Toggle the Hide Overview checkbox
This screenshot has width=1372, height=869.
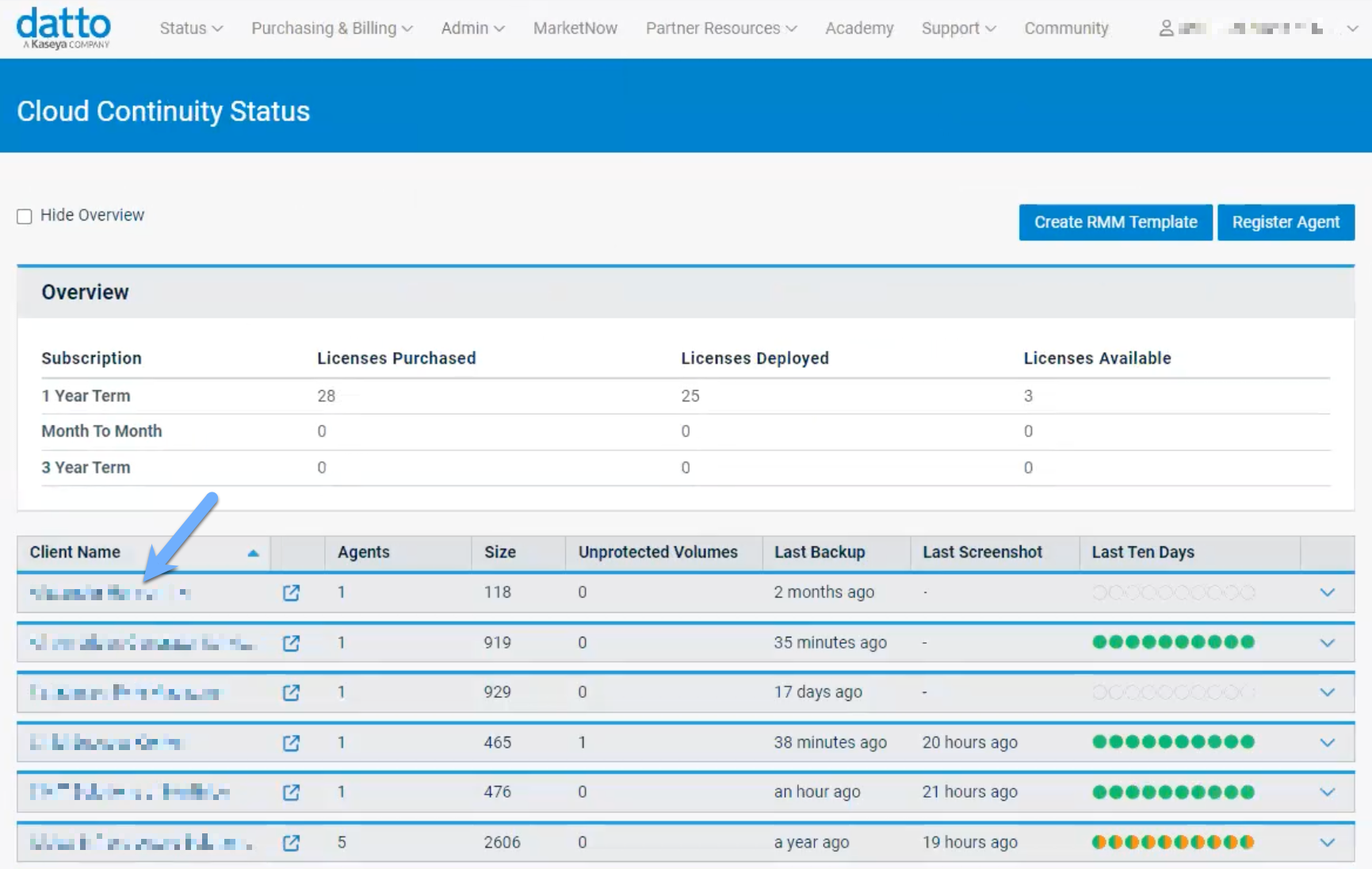(x=25, y=216)
